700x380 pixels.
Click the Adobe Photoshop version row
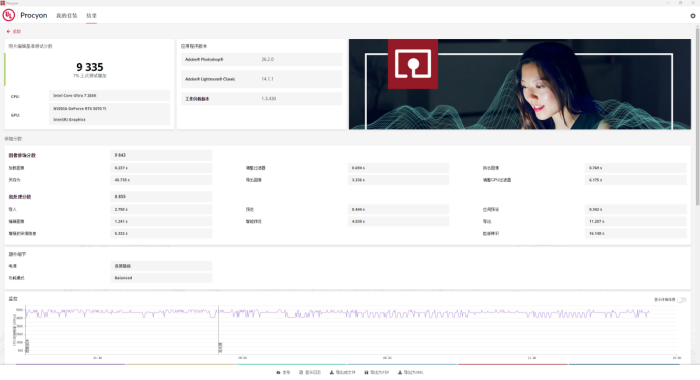262,59
